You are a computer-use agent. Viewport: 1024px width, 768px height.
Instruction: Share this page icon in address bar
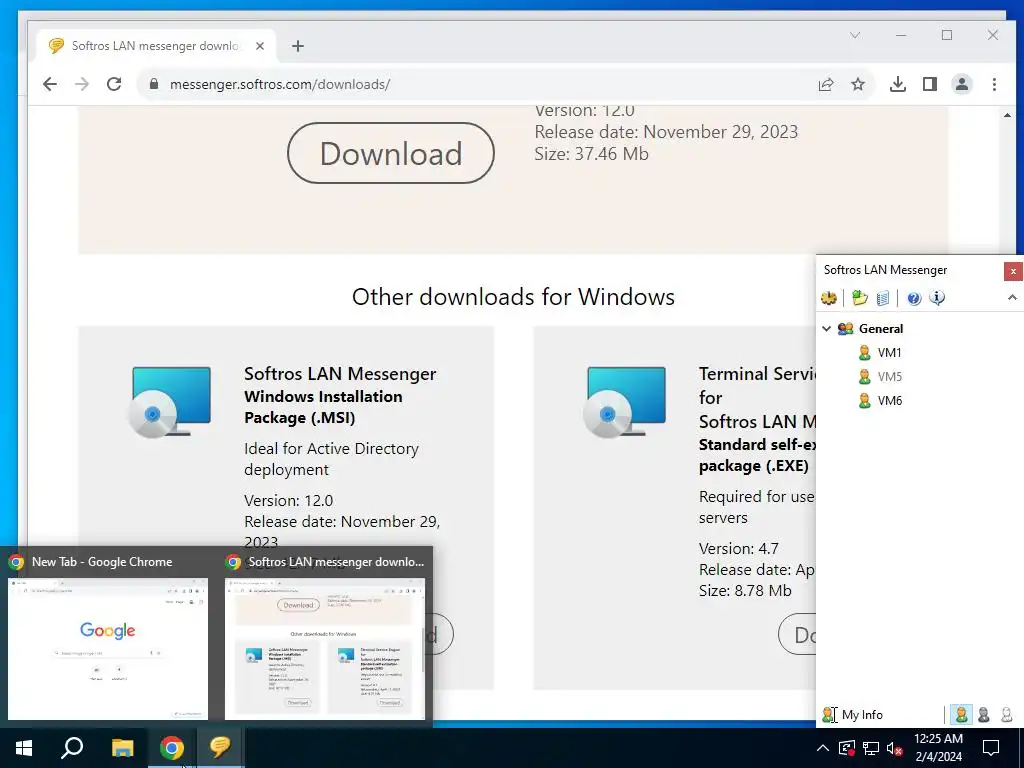click(x=826, y=84)
